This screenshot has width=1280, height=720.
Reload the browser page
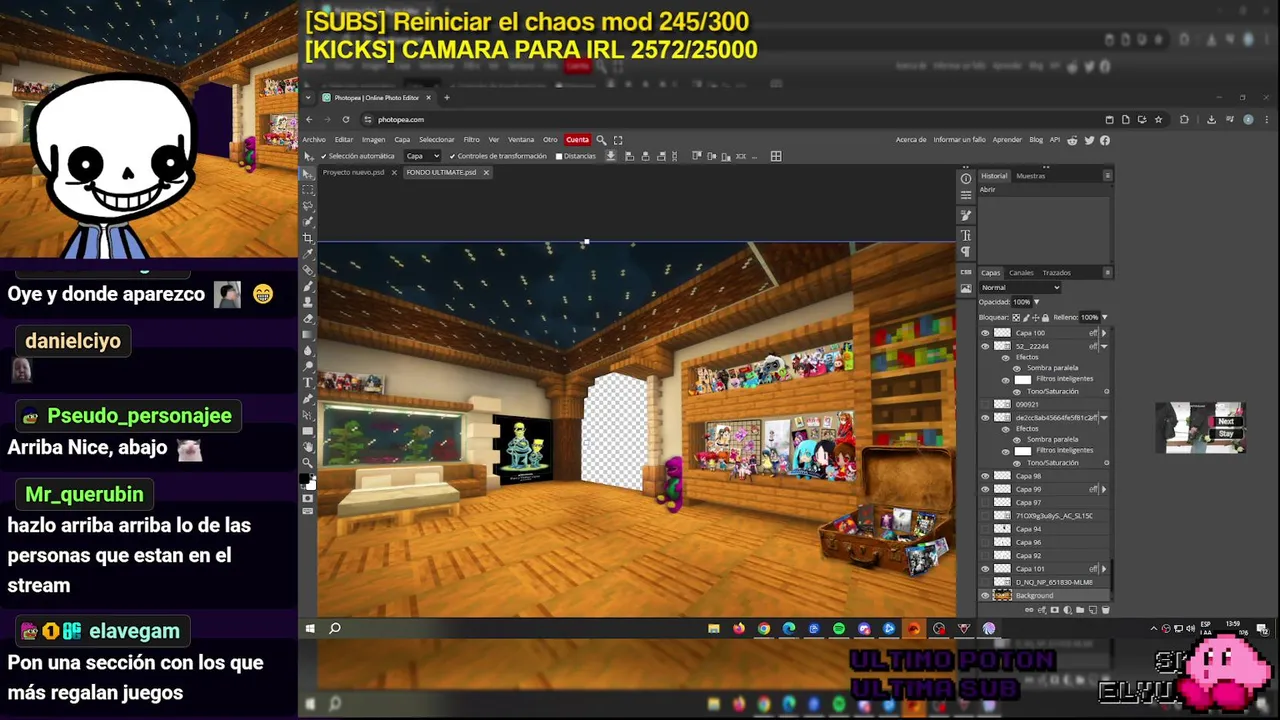coord(345,119)
